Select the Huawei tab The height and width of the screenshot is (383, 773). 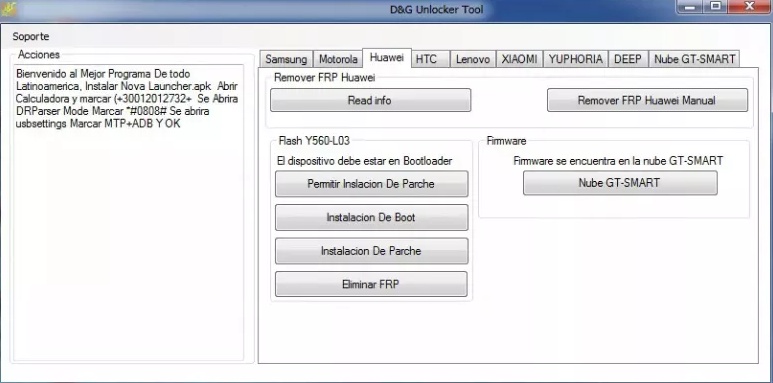pos(386,58)
